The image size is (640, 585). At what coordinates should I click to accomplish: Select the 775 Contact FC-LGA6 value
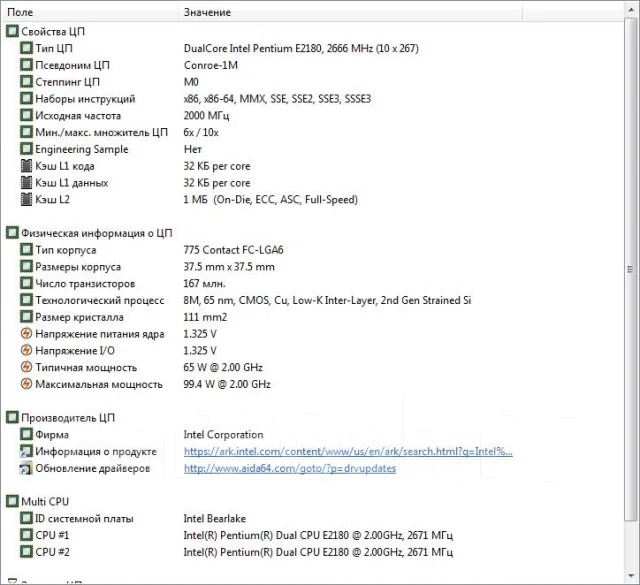pos(233,250)
